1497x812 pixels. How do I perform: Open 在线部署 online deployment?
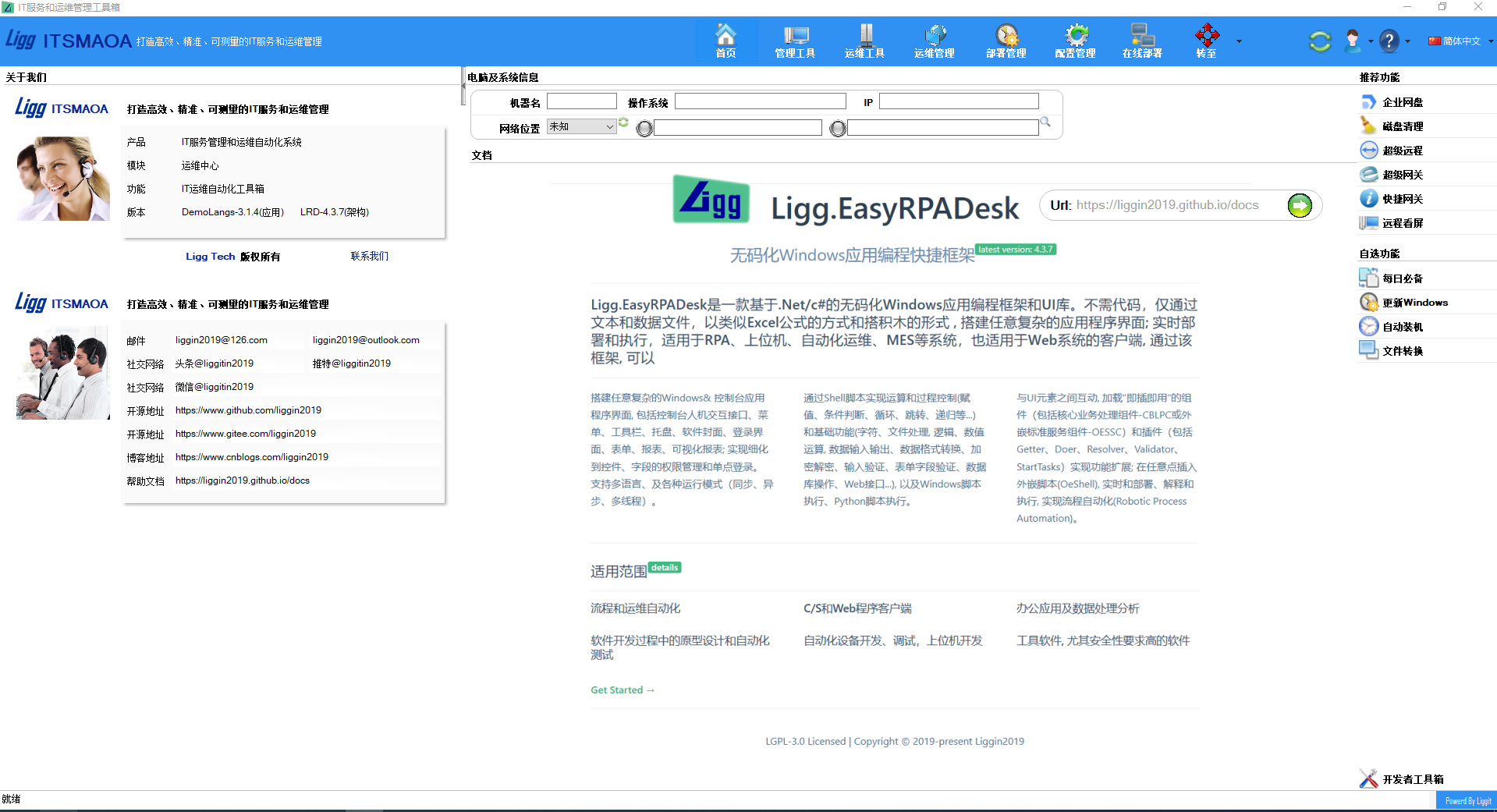pyautogui.click(x=1142, y=41)
